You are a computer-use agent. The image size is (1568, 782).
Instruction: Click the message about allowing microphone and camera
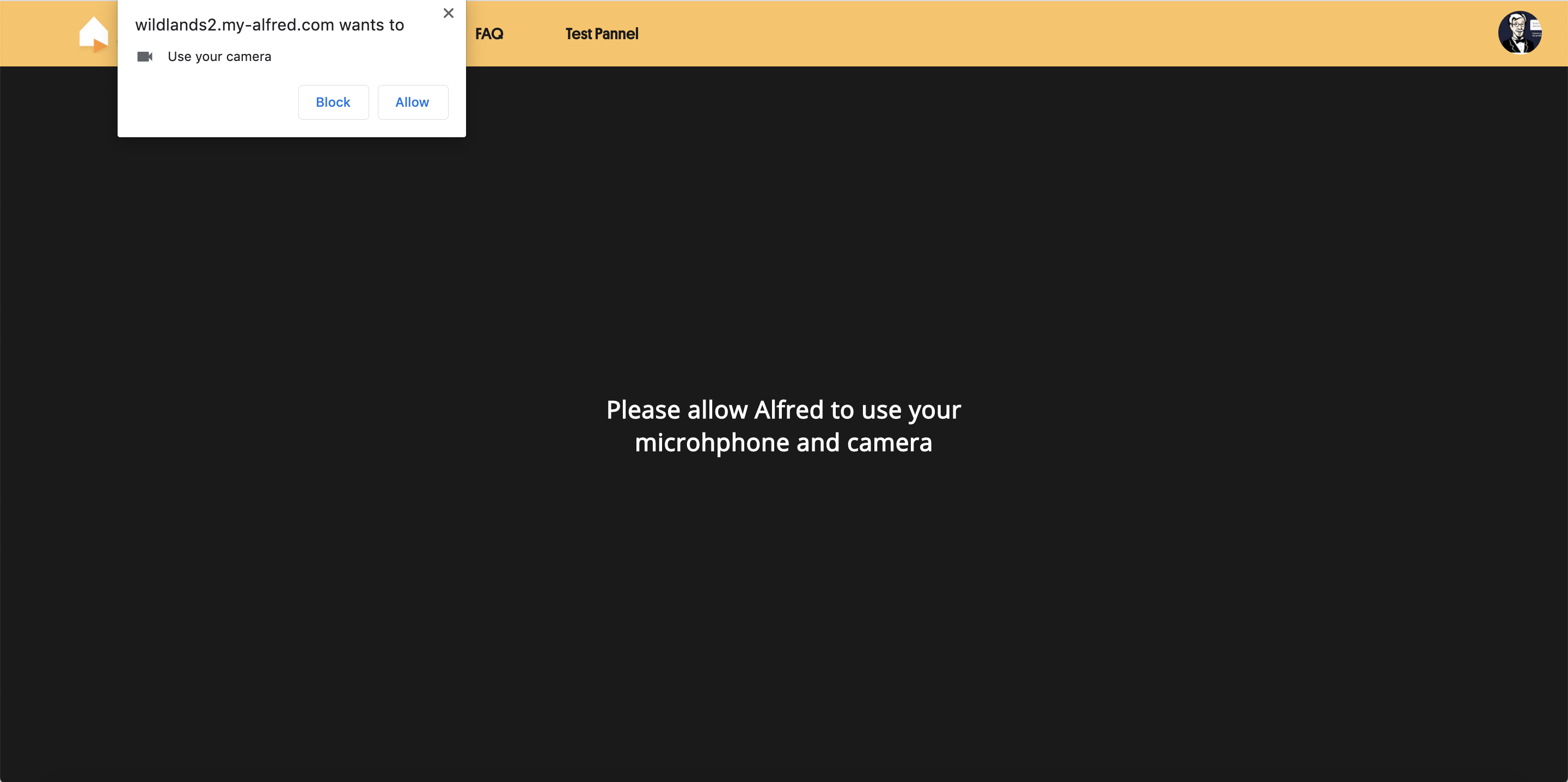pyautogui.click(x=783, y=426)
